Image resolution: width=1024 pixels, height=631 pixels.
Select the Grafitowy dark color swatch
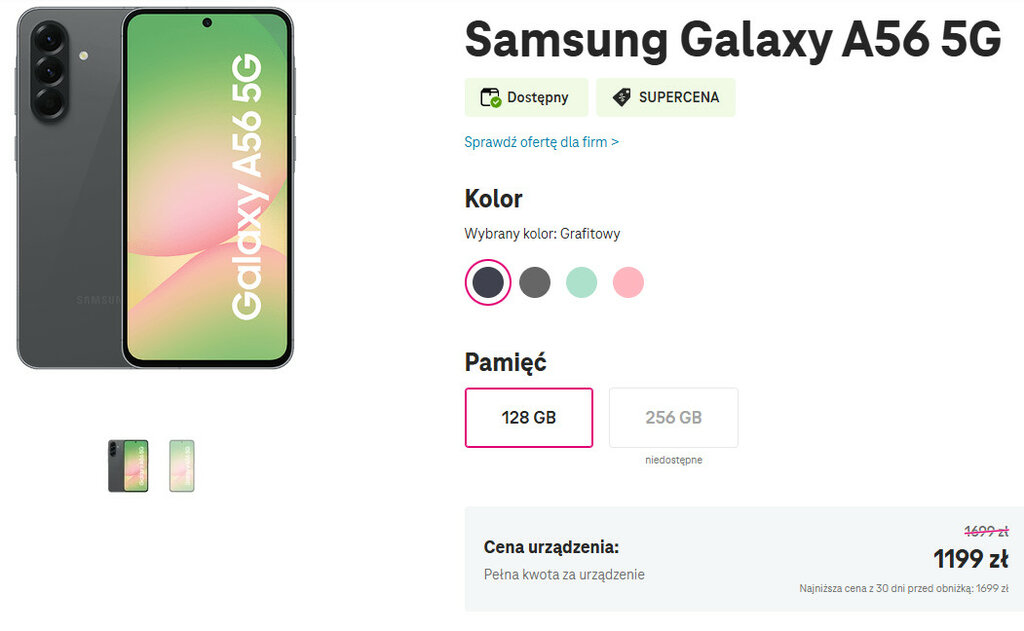pos(488,282)
